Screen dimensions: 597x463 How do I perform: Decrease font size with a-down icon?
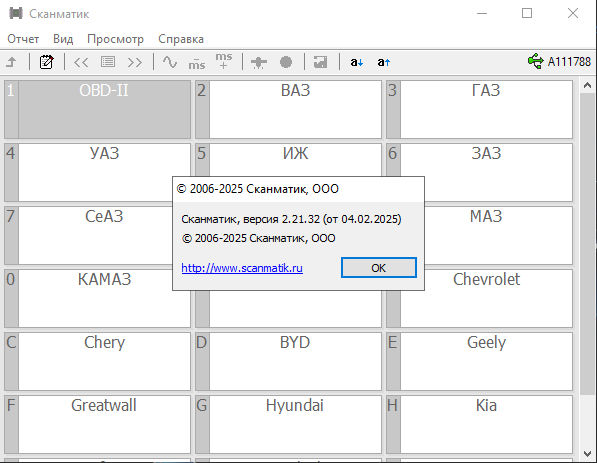(x=357, y=62)
